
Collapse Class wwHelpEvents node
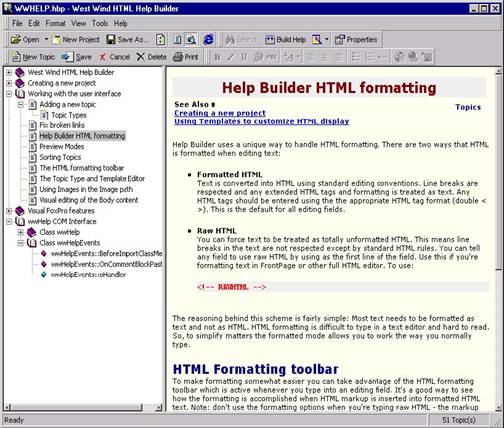21,243
